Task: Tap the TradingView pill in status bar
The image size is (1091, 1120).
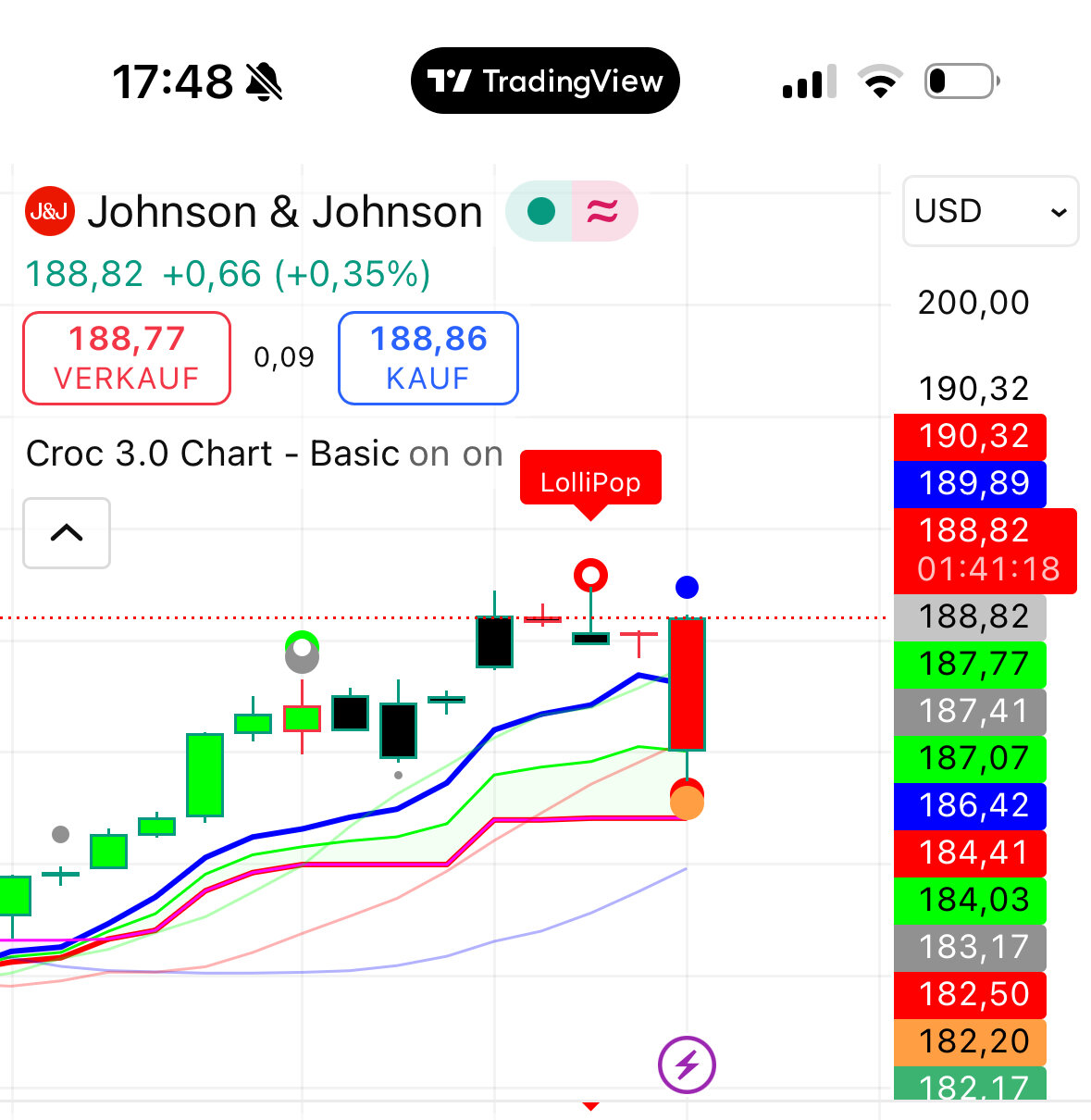Action: [545, 81]
